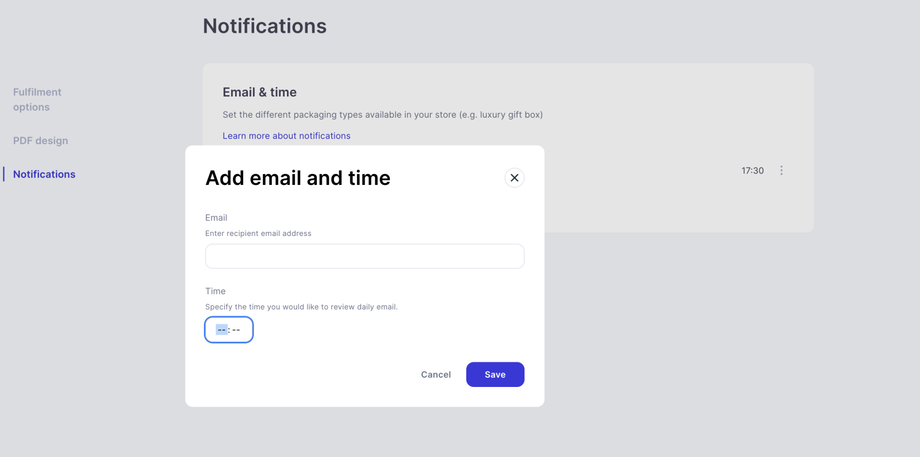Image resolution: width=920 pixels, height=457 pixels.
Task: Click the Notifications page heading
Action: pyautogui.click(x=264, y=26)
